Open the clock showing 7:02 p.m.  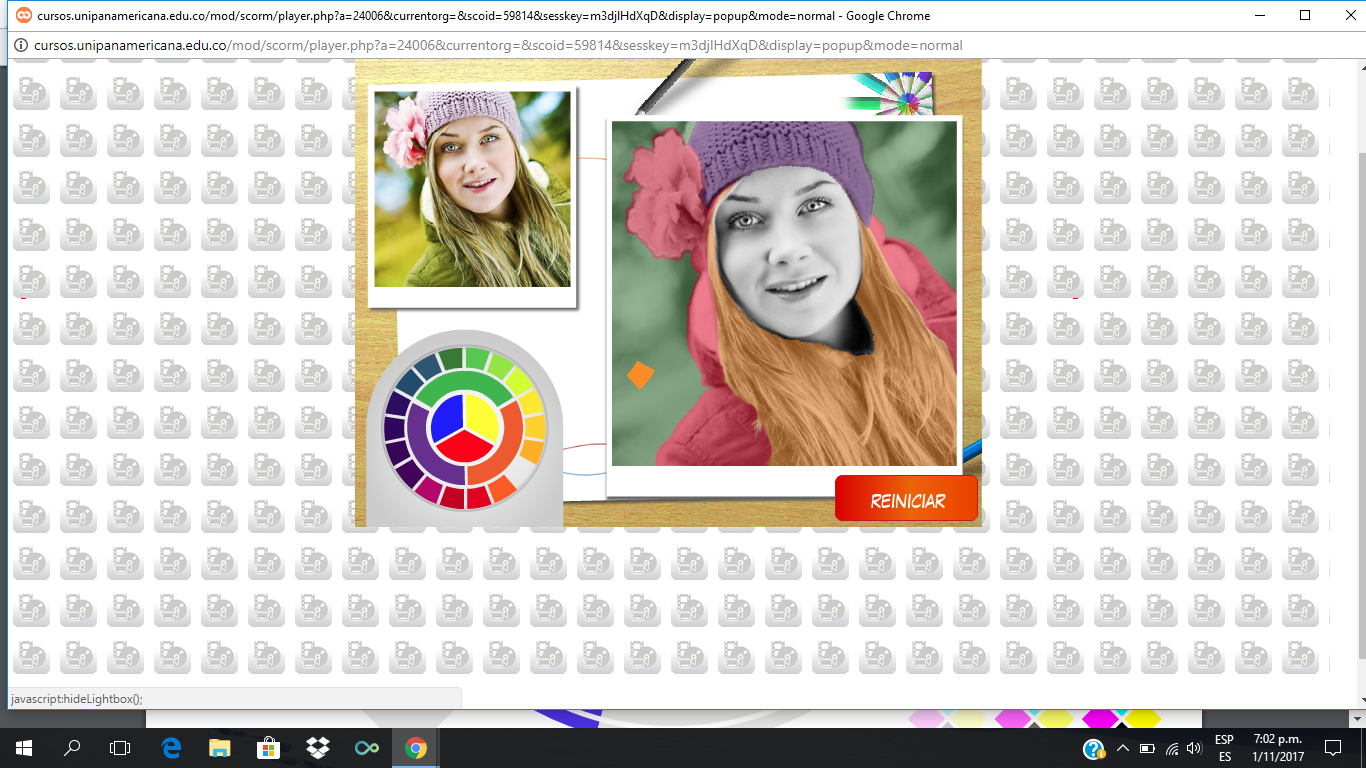click(x=1276, y=748)
